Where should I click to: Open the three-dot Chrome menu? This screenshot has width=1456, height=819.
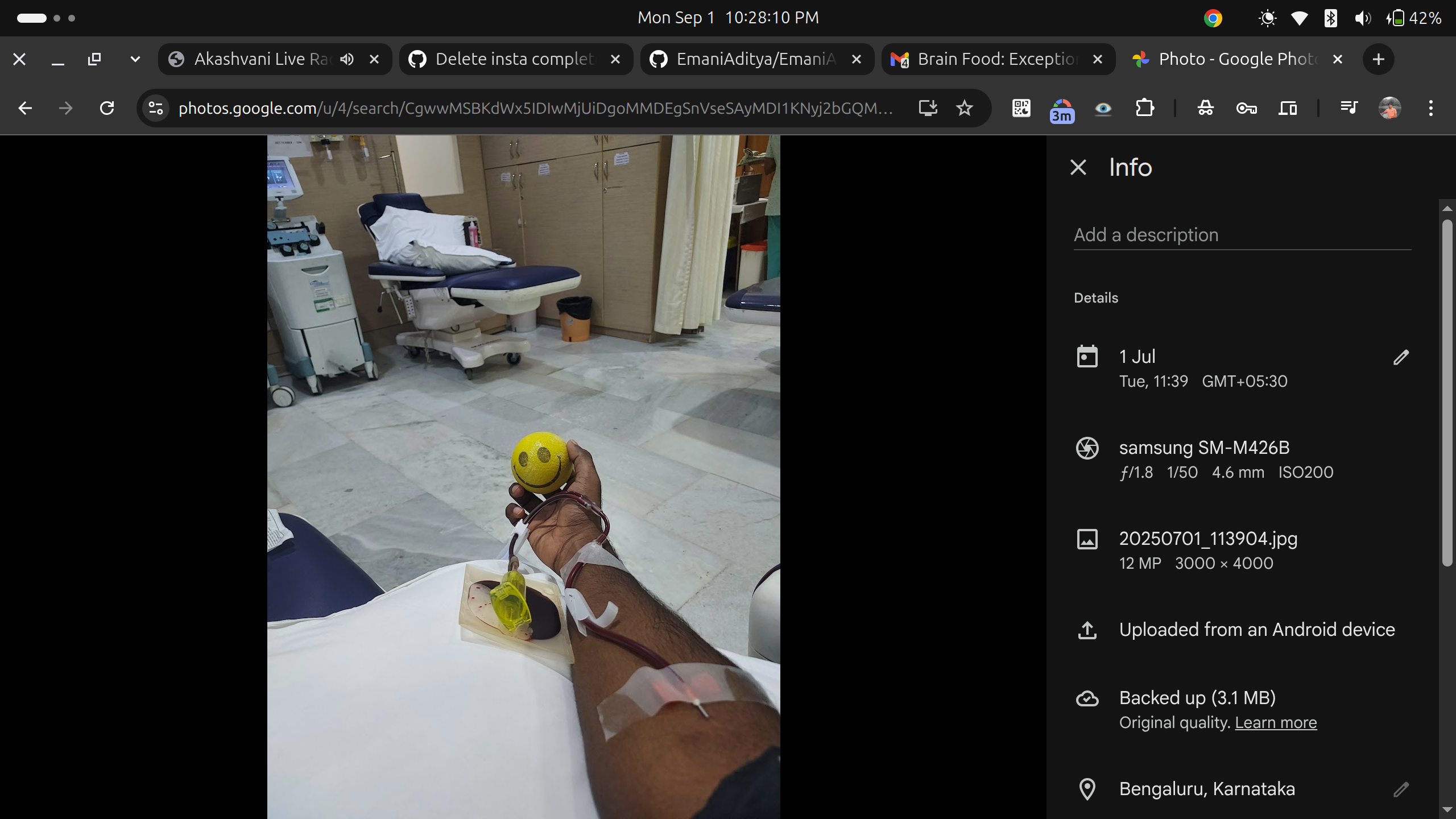tap(1430, 108)
